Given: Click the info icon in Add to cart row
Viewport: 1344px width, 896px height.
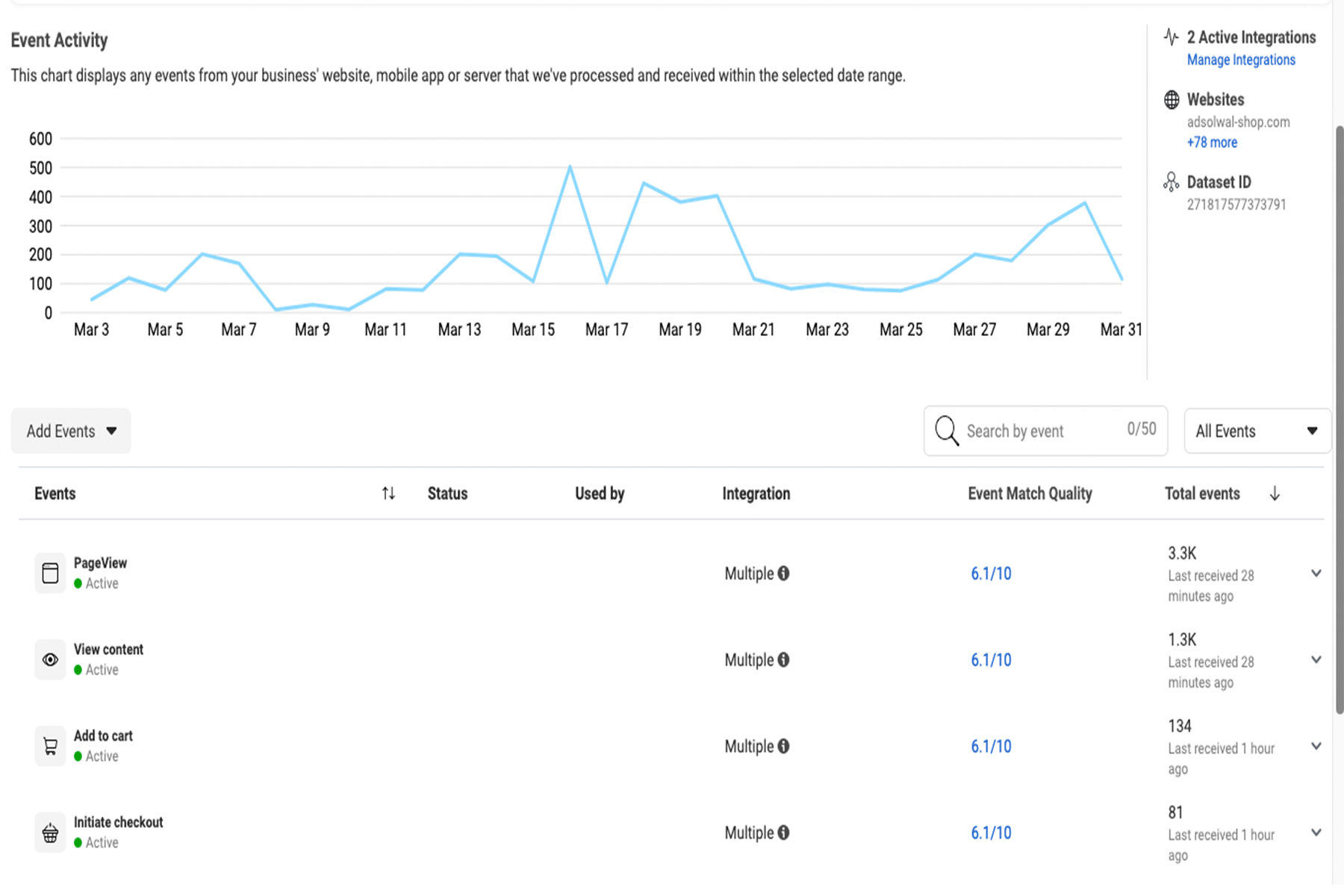Looking at the screenshot, I should pyautogui.click(x=783, y=747).
